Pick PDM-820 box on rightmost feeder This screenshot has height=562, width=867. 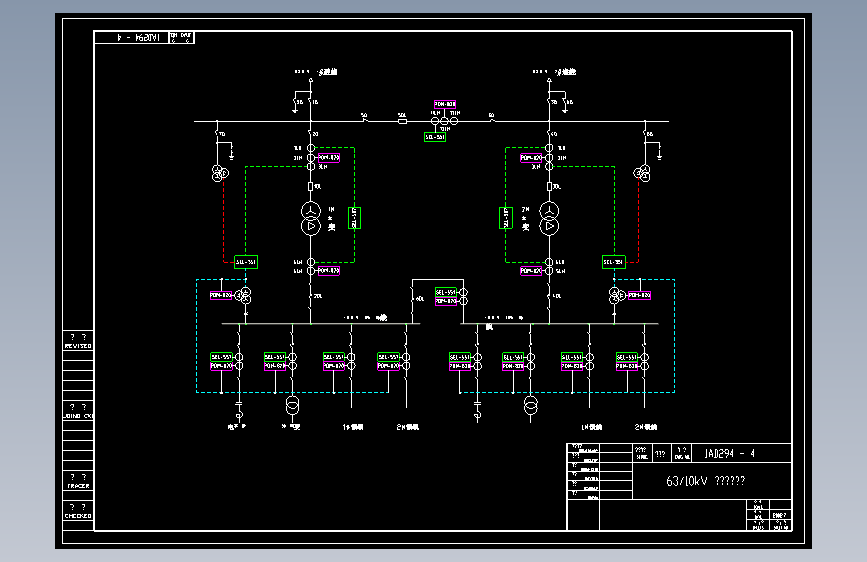pyautogui.click(x=627, y=366)
